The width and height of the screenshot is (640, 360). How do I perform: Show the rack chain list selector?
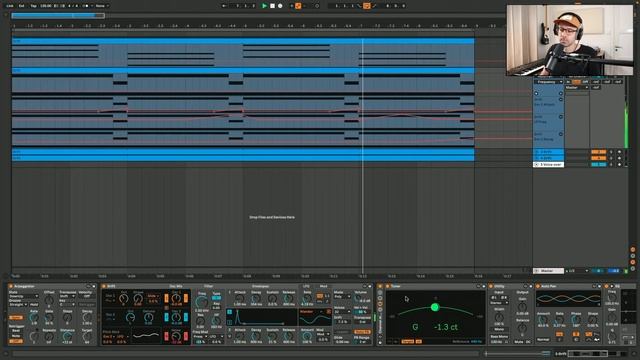(x=380, y=298)
